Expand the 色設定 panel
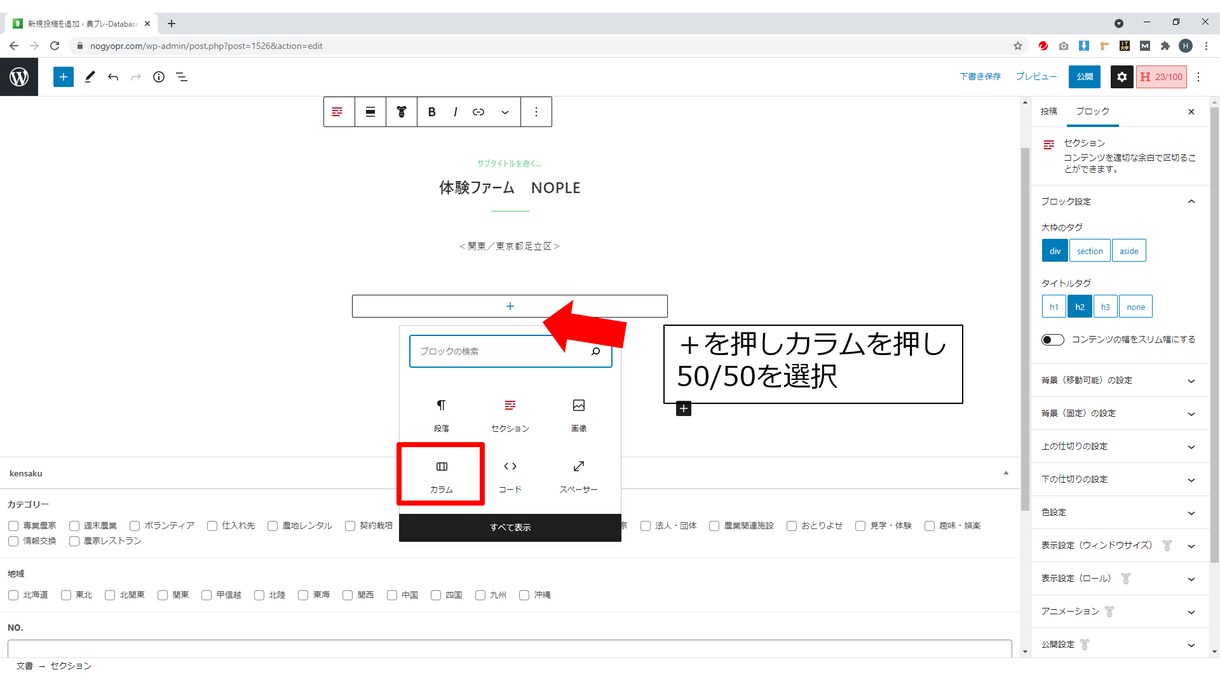The image size is (1220, 686). coord(1119,512)
